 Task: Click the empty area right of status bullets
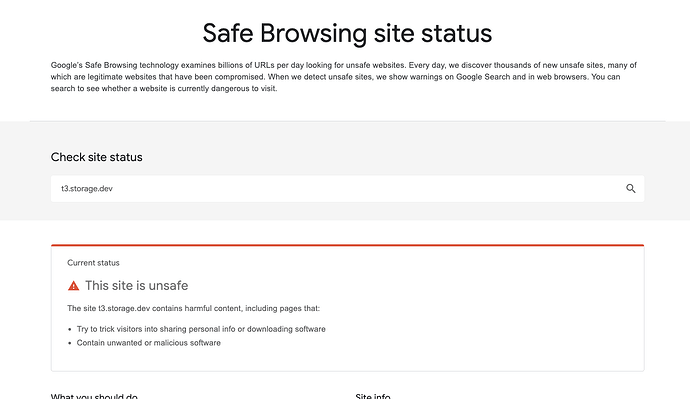pos(484,337)
